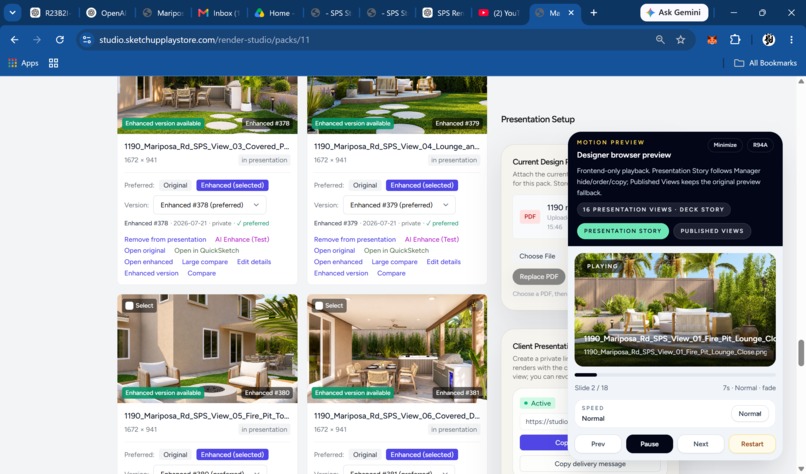Viewport: 806px width, 474px height.
Task: Pause the presentation playback
Action: (x=649, y=444)
